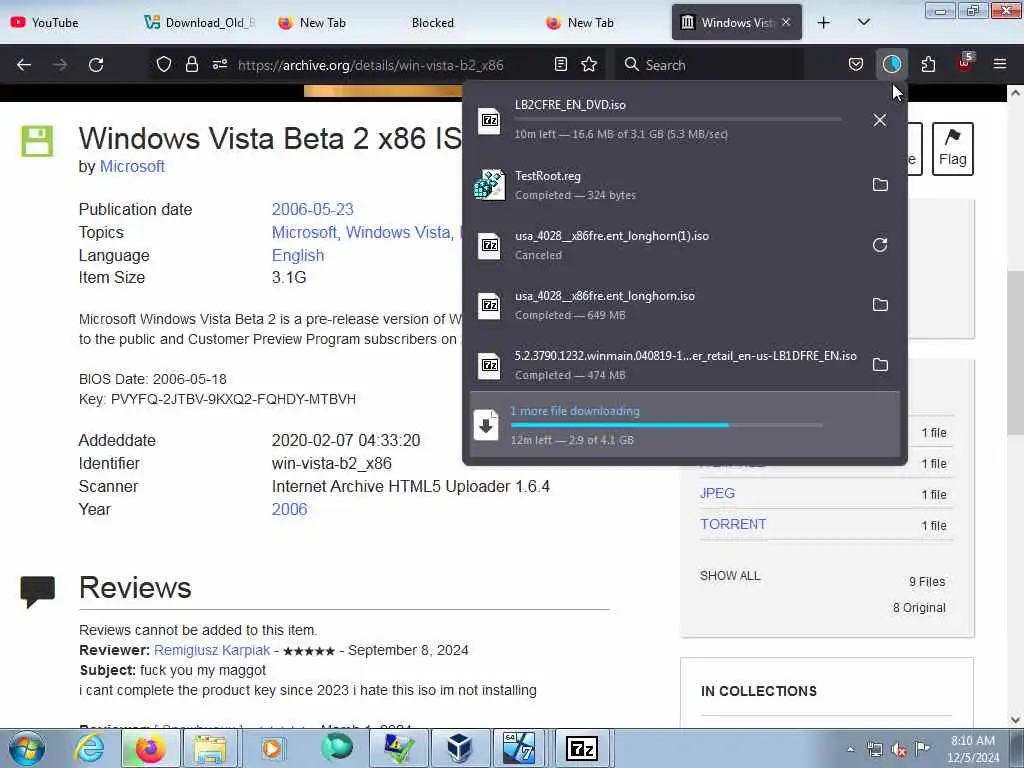Open Windows Start orb
Screen dimensions: 1024x768
point(26,748)
